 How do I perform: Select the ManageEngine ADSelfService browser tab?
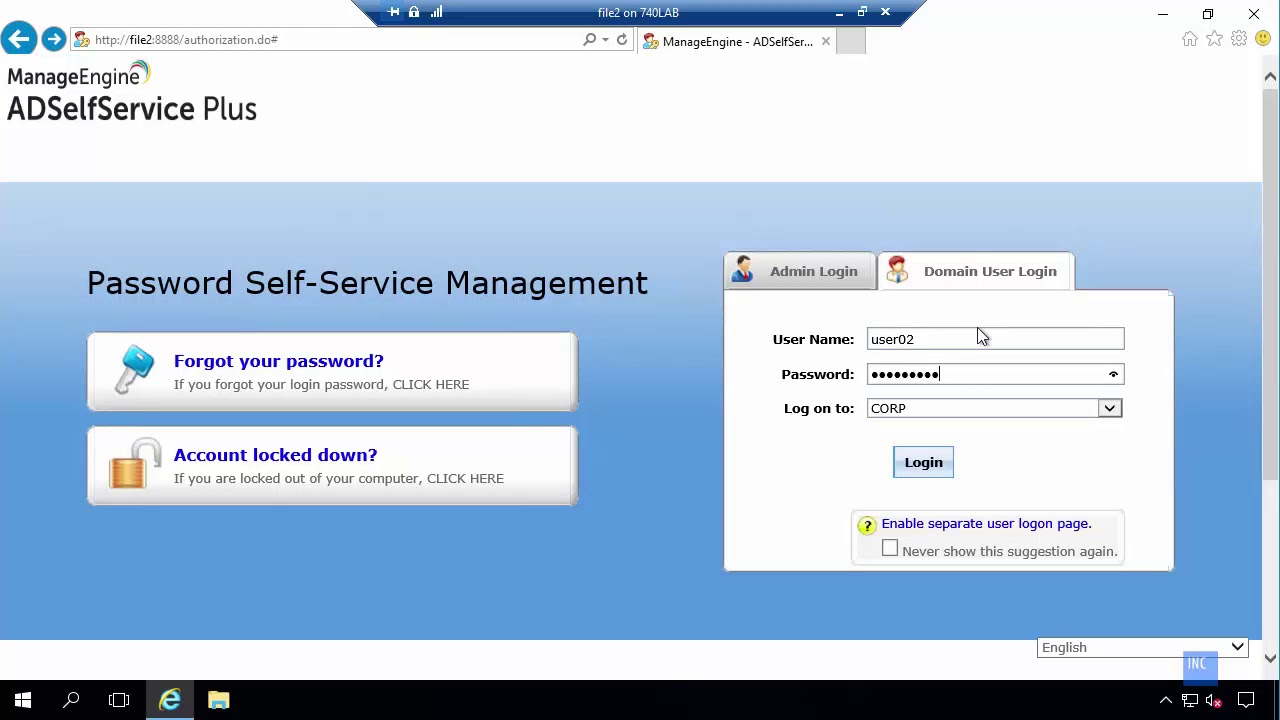click(738, 41)
